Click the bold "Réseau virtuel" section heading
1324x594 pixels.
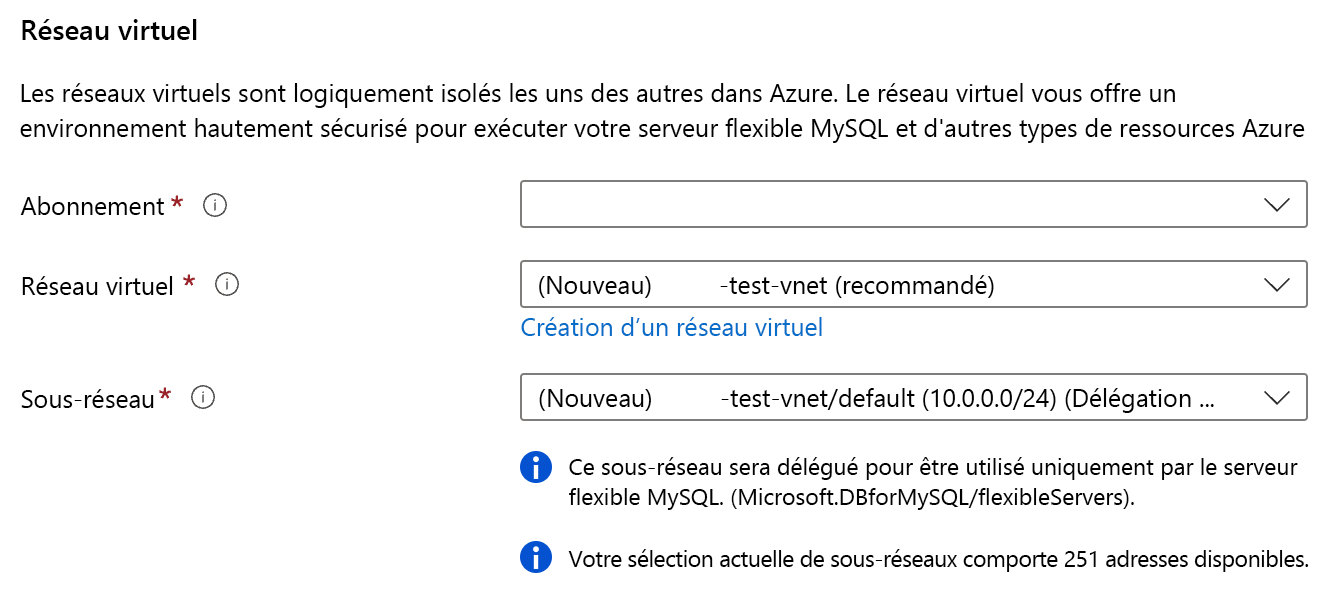[109, 31]
